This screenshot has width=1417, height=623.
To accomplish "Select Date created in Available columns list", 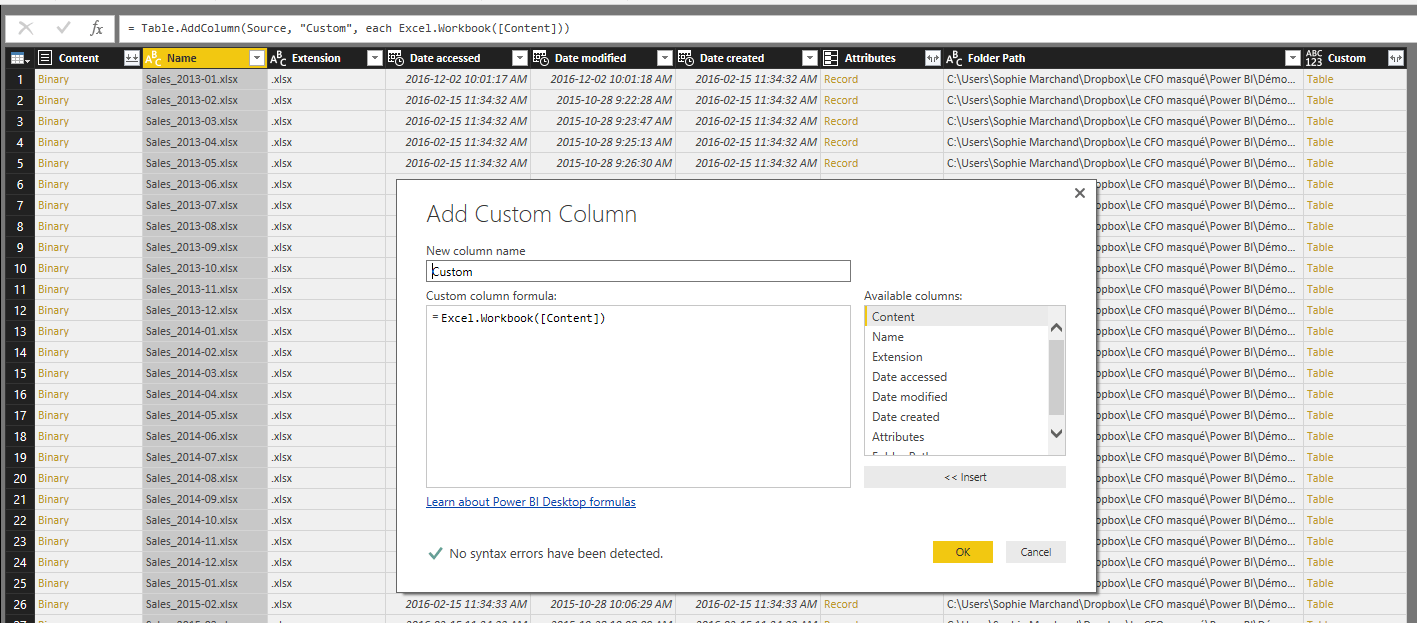I will tap(905, 417).
